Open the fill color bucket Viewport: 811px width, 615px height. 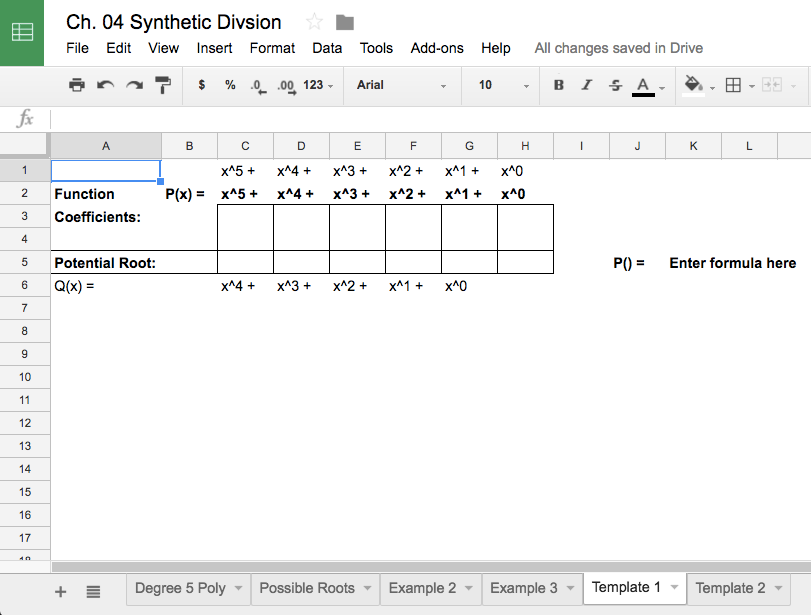[x=694, y=85]
